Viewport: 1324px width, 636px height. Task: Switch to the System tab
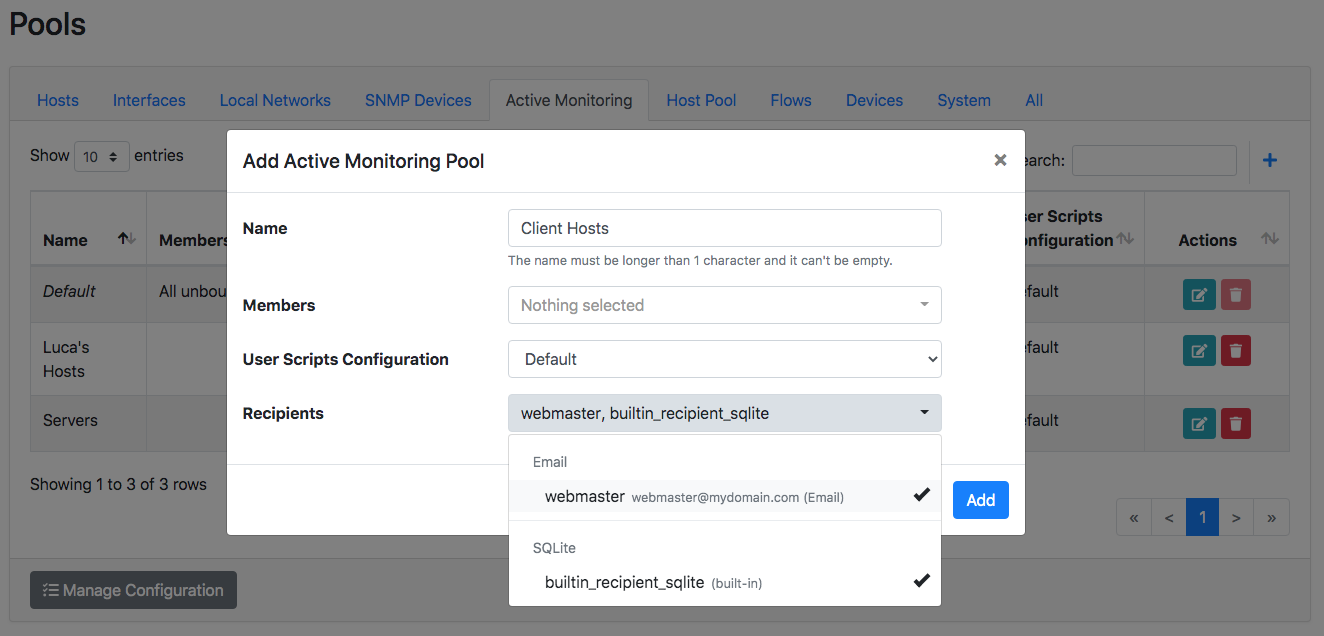click(964, 100)
